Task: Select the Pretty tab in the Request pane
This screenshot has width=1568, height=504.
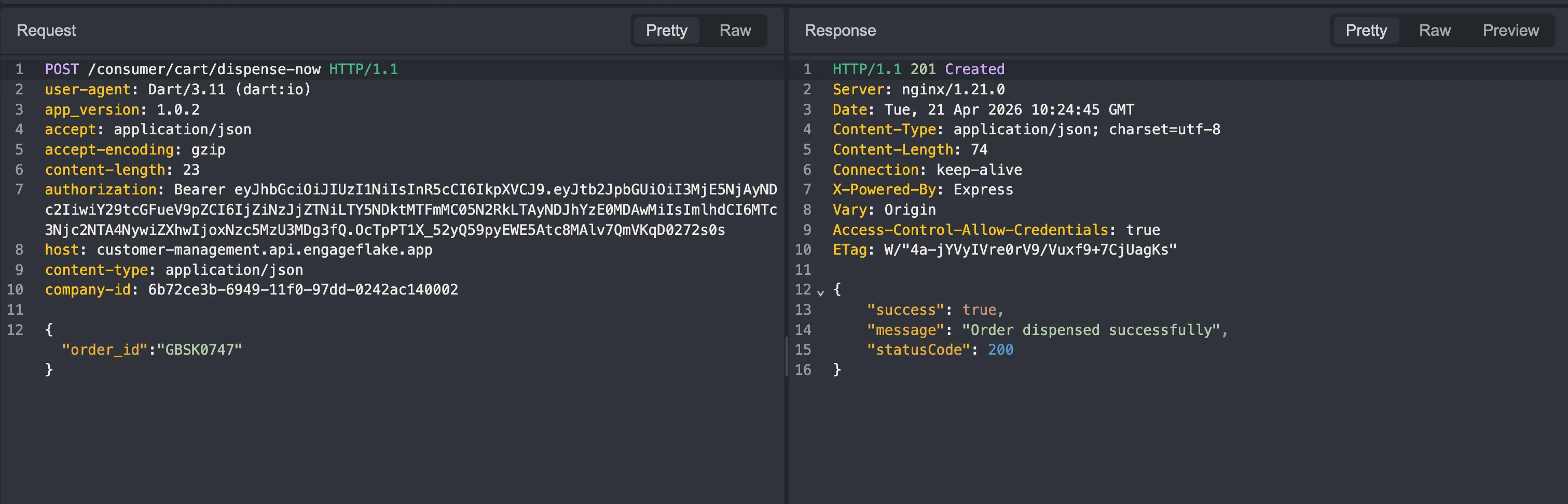Action: tap(666, 31)
